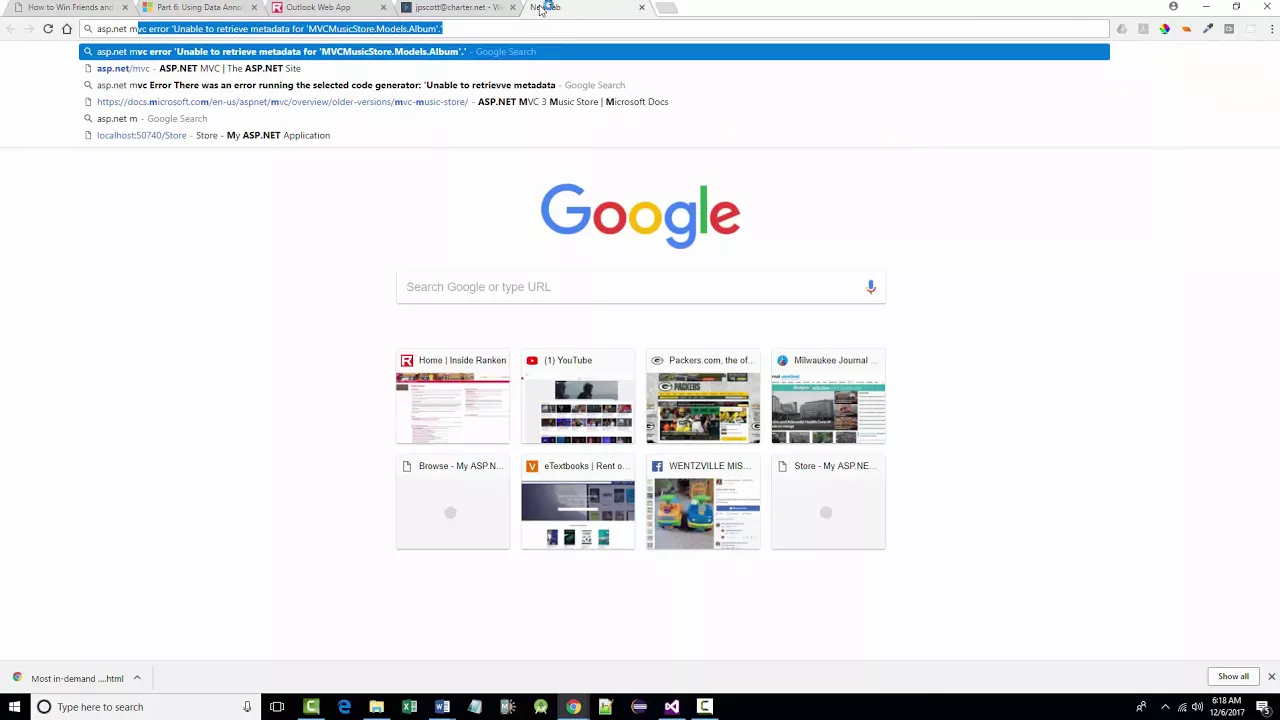Open the Windows Start menu
Viewport: 1280px width, 720px height.
click(14, 707)
